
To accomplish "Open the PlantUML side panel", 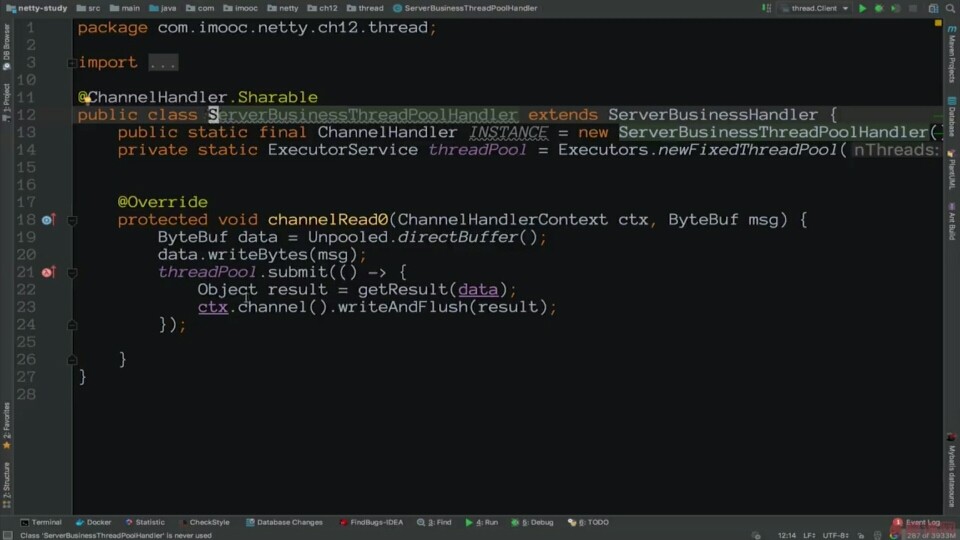I will [x=951, y=170].
